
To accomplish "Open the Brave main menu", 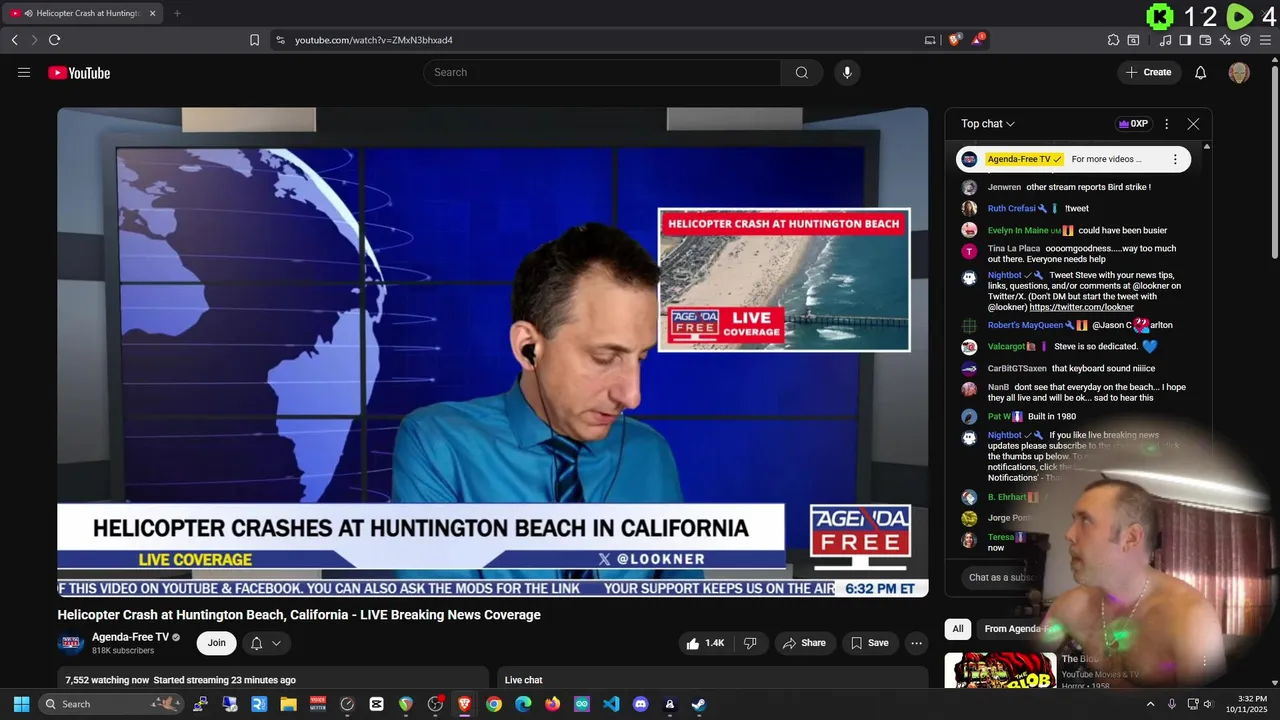I will pyautogui.click(x=1265, y=40).
